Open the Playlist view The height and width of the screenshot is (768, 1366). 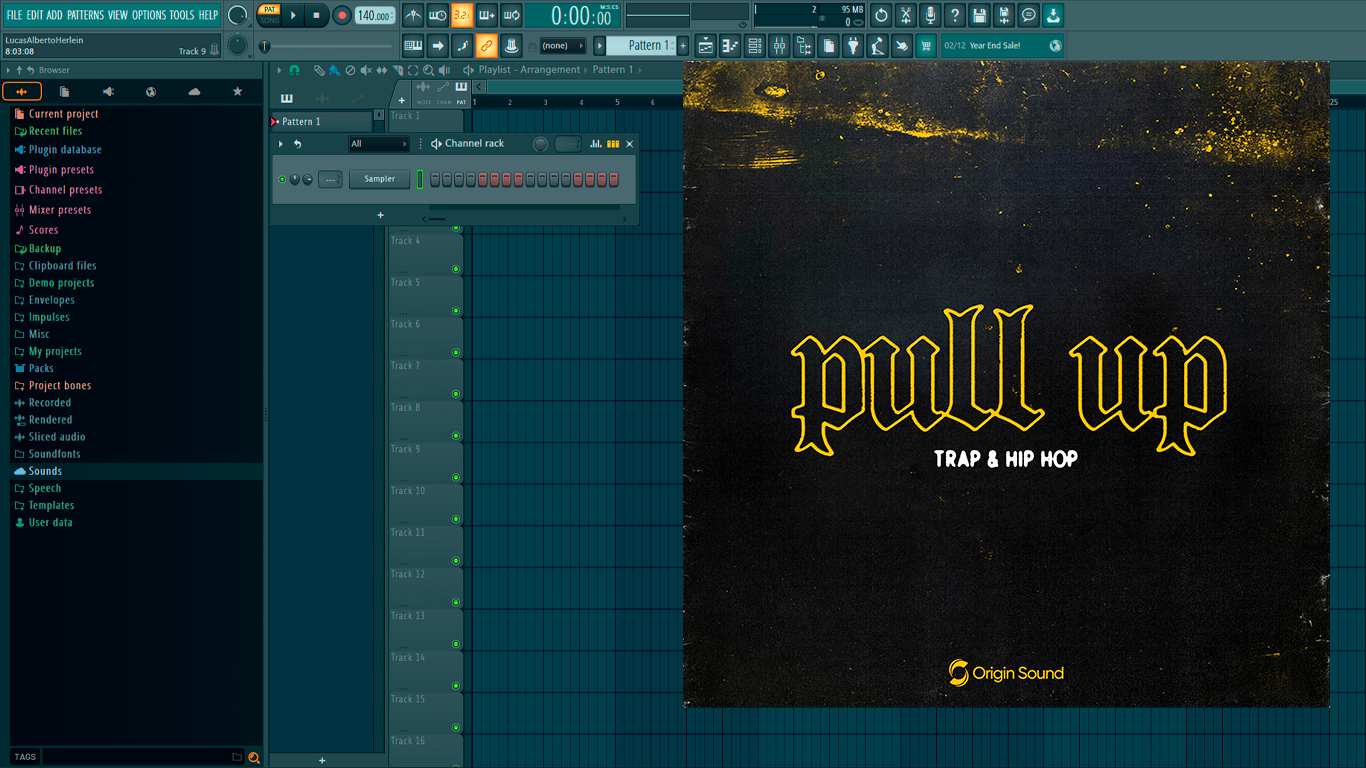point(706,45)
